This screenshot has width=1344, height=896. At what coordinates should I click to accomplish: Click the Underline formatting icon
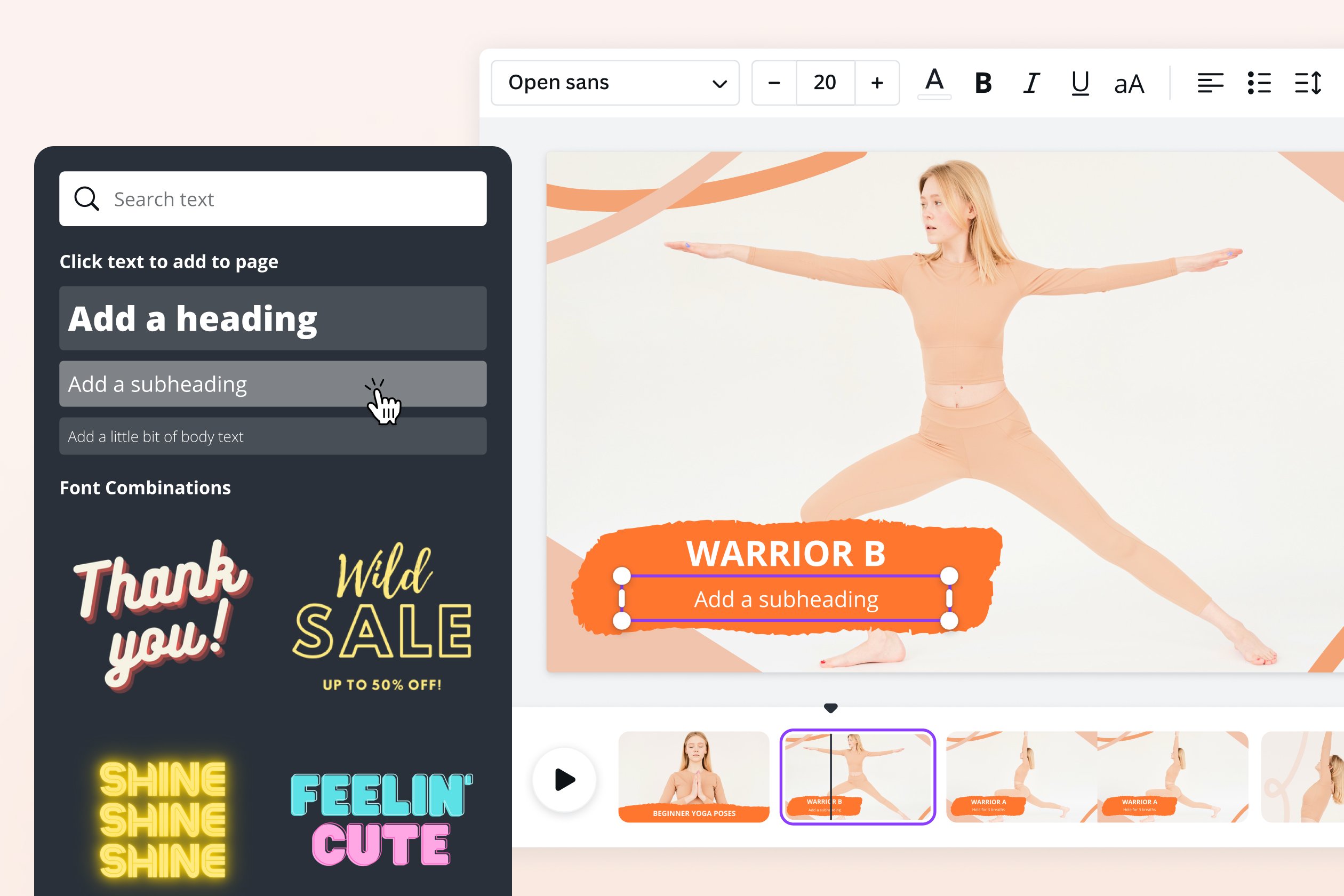(x=1078, y=82)
